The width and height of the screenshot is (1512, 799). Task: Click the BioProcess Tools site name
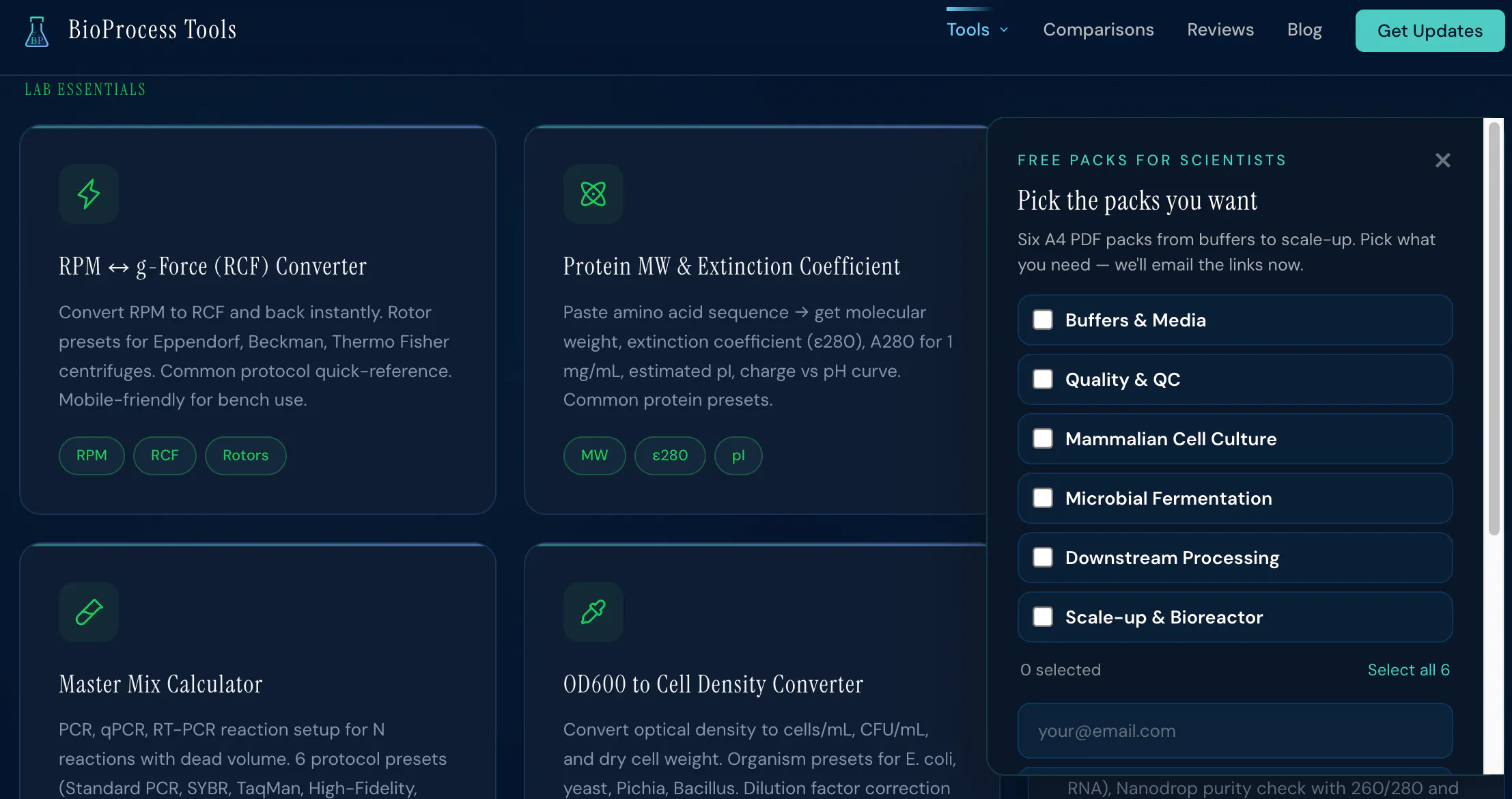[152, 30]
